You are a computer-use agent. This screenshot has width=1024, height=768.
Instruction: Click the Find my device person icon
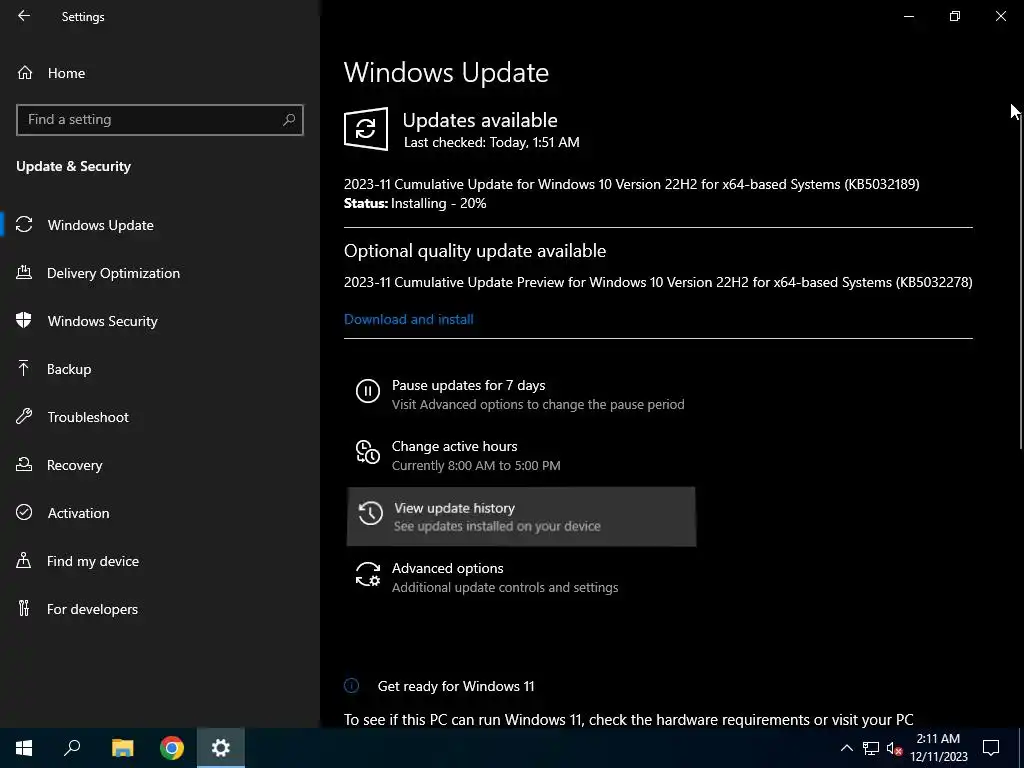(x=24, y=561)
